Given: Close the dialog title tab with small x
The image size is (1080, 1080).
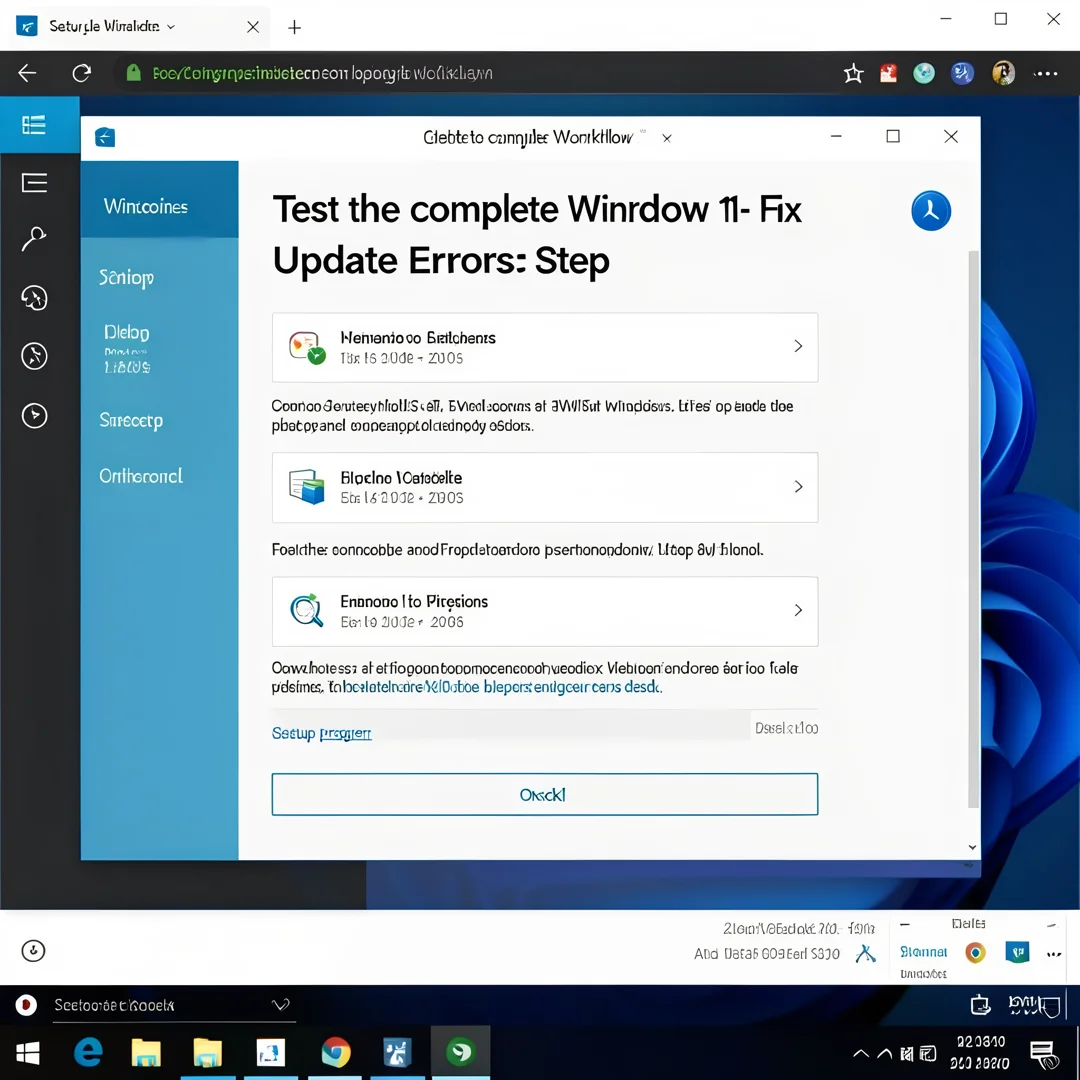Looking at the screenshot, I should (667, 138).
